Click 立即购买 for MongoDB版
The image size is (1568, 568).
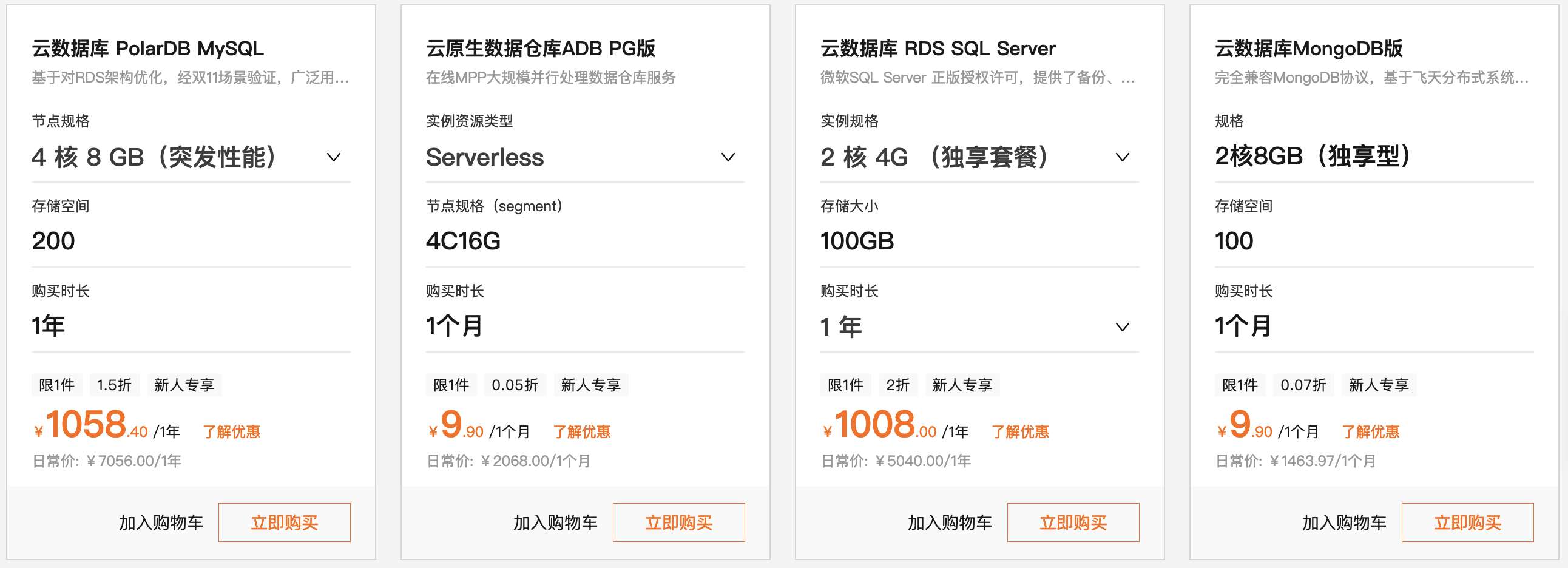coord(1467,522)
